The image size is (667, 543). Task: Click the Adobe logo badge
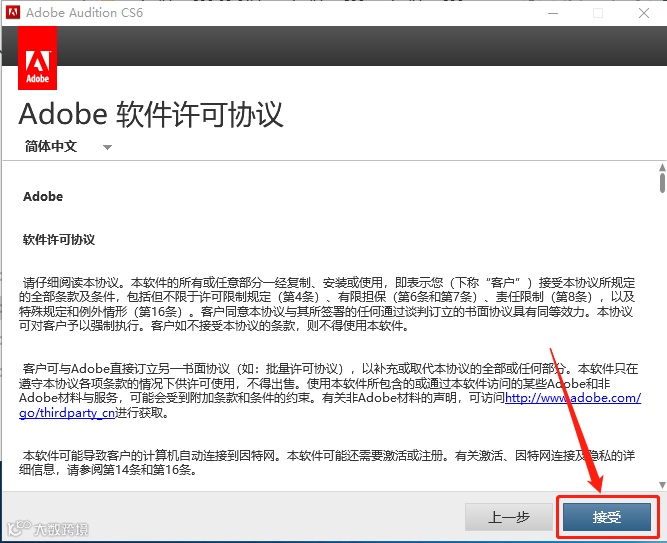[37, 58]
